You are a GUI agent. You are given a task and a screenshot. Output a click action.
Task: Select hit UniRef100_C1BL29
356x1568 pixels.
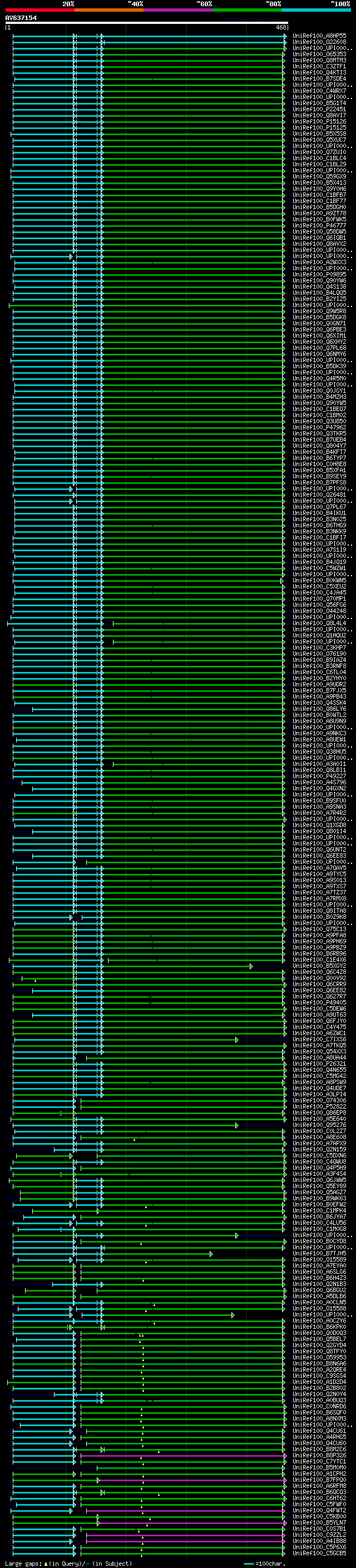click(319, 164)
